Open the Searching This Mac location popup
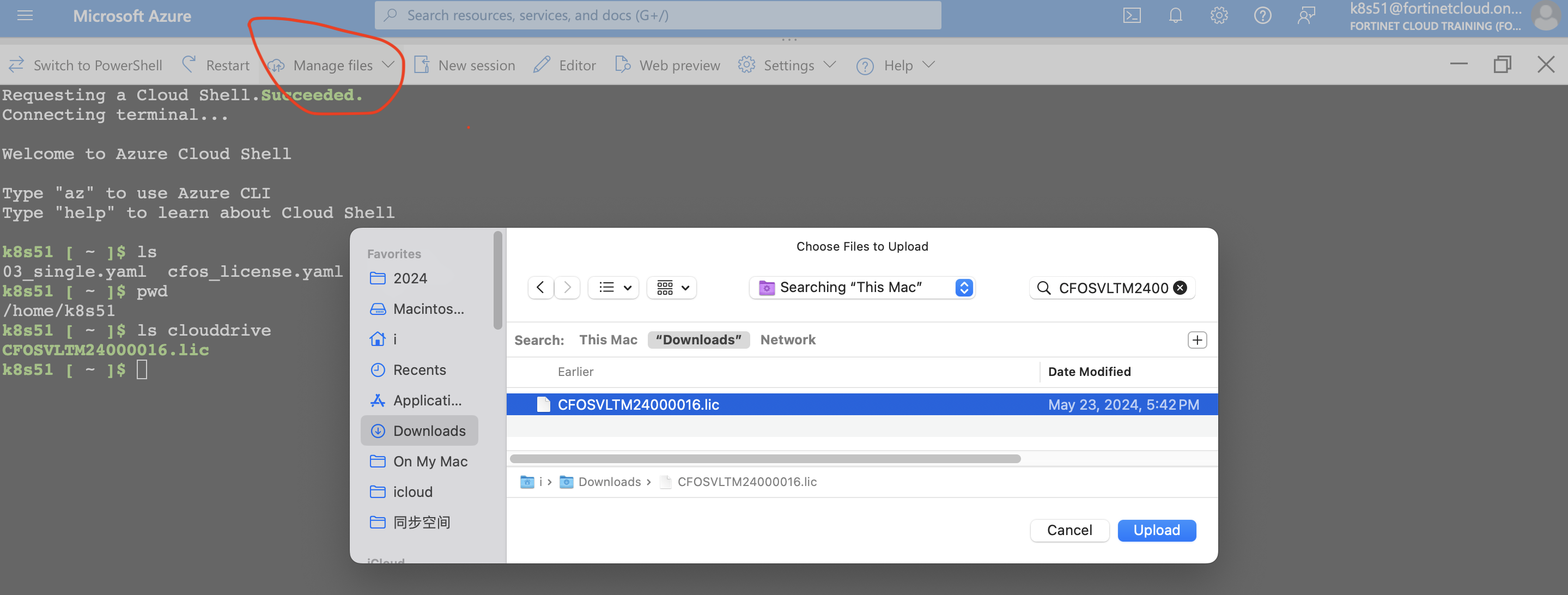Screen dimensions: 1568x595 (862, 288)
